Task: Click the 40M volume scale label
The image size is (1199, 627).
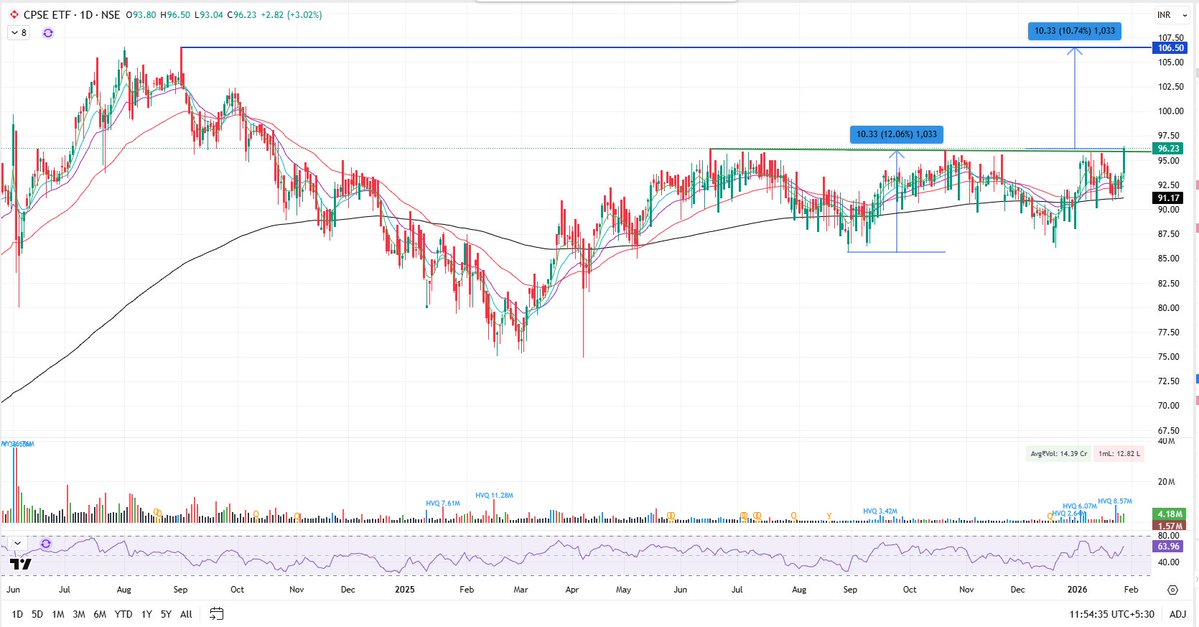Action: pyautogui.click(x=1166, y=441)
